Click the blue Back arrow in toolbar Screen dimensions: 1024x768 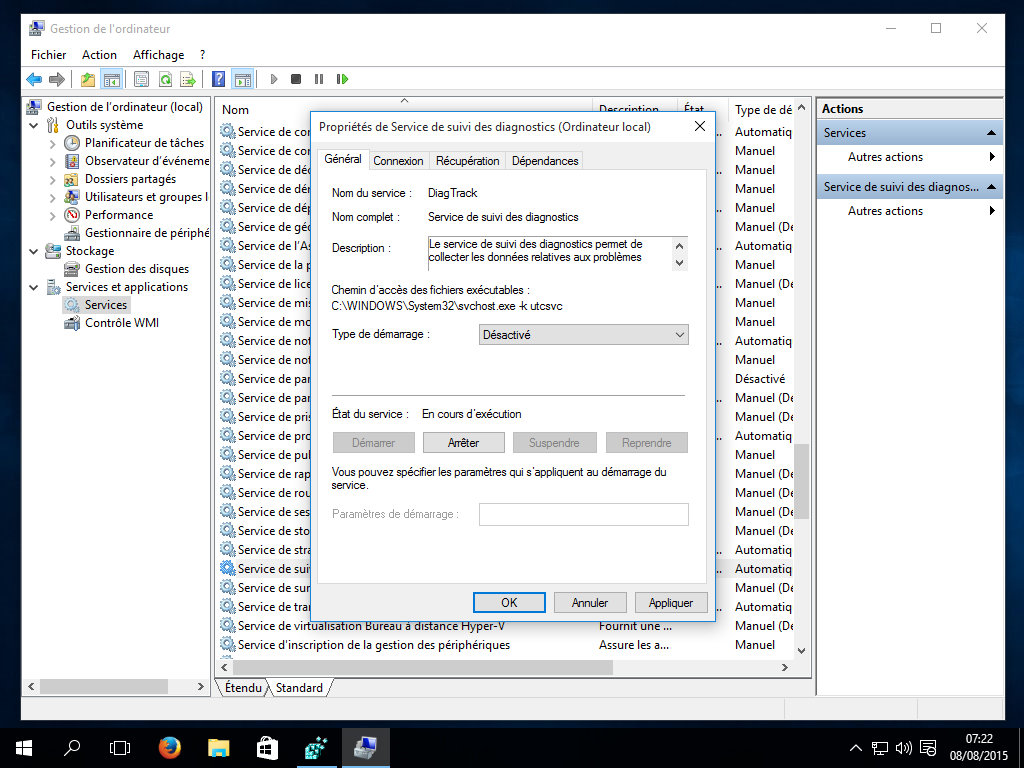click(x=34, y=79)
